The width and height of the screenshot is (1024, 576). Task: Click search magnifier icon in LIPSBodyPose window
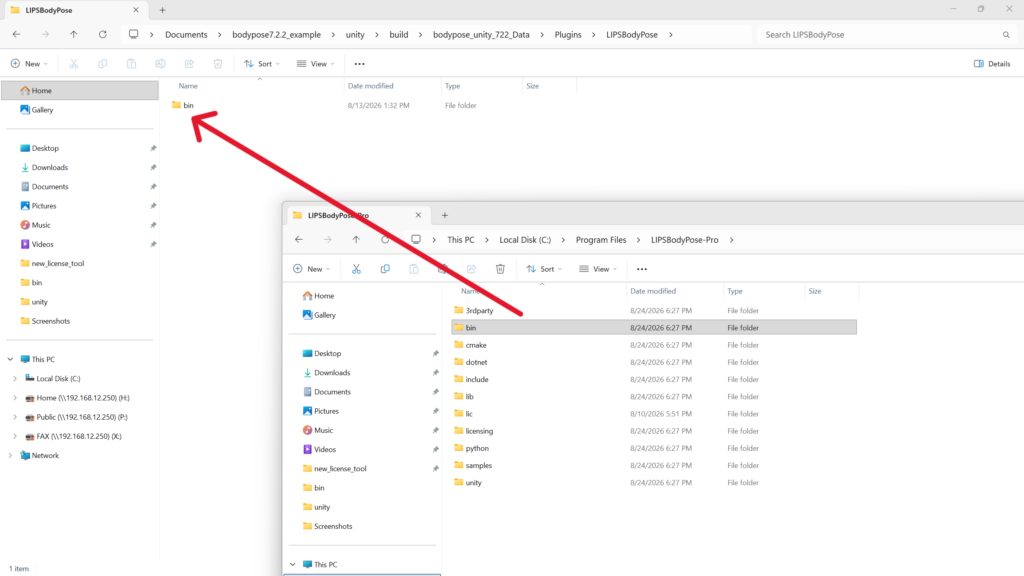pyautogui.click(x=1006, y=35)
